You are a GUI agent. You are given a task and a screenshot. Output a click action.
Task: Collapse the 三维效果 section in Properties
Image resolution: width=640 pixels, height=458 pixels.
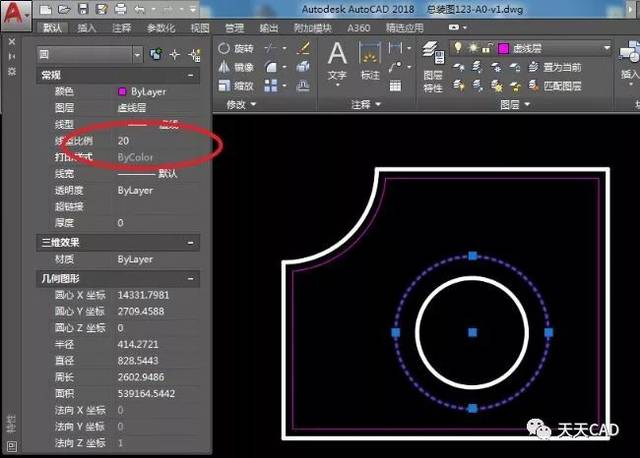coord(191,242)
